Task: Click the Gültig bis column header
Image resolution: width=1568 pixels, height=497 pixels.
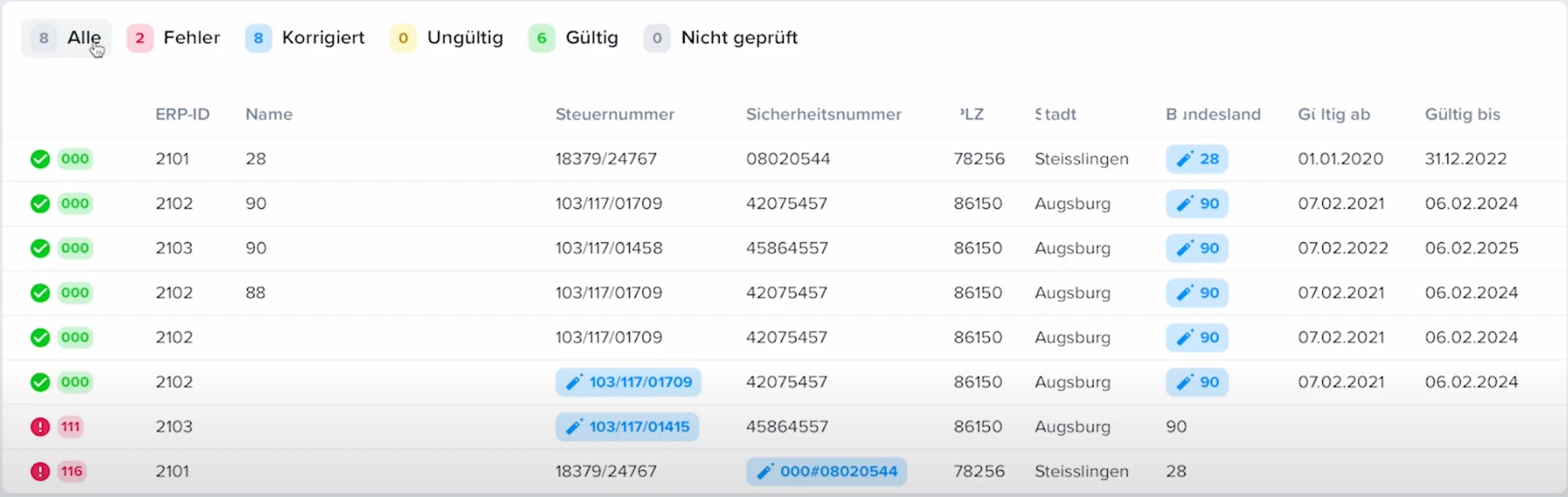Action: coord(1463,115)
